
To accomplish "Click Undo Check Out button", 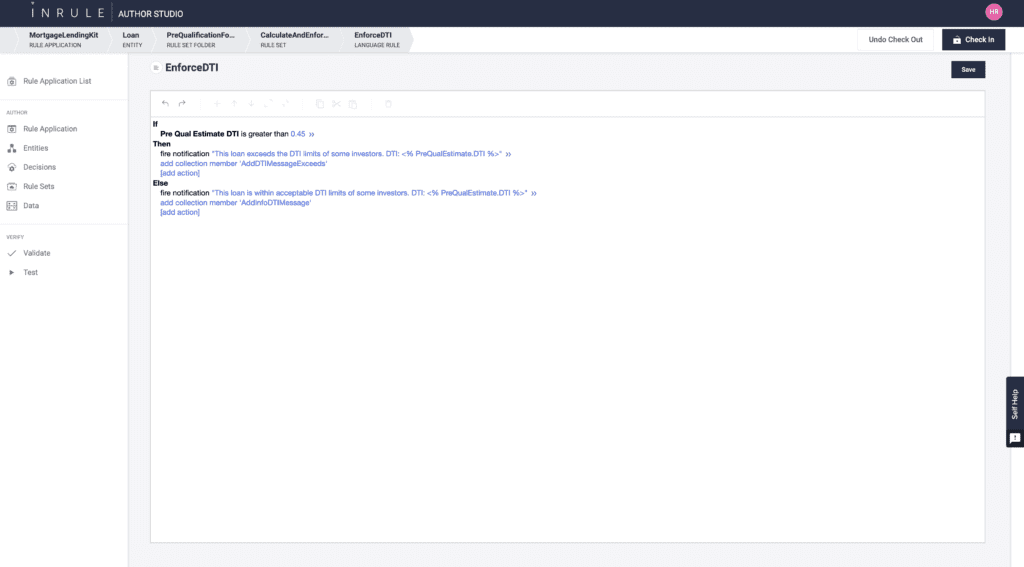I will (895, 39).
